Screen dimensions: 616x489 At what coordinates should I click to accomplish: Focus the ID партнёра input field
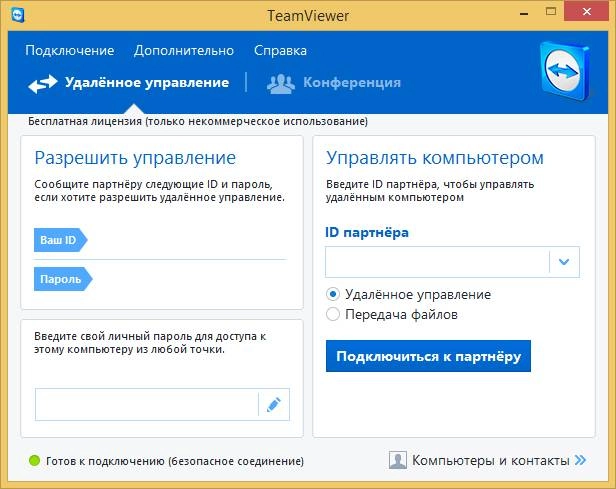tap(437, 262)
